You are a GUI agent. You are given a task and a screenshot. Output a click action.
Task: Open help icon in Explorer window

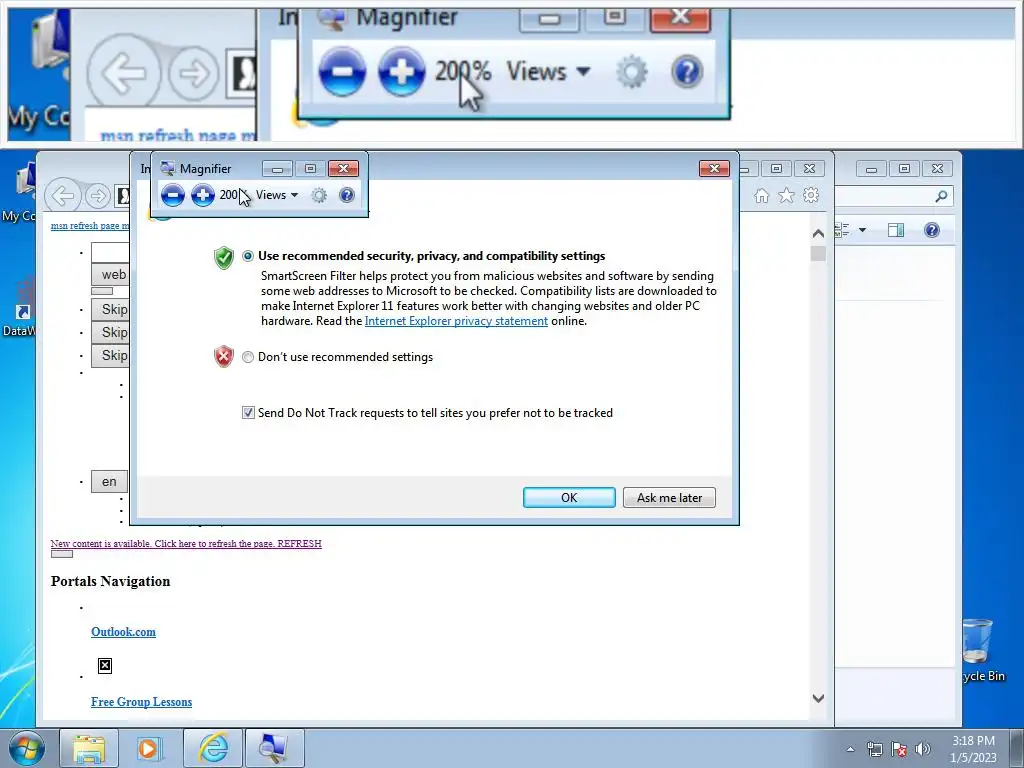pos(932,230)
